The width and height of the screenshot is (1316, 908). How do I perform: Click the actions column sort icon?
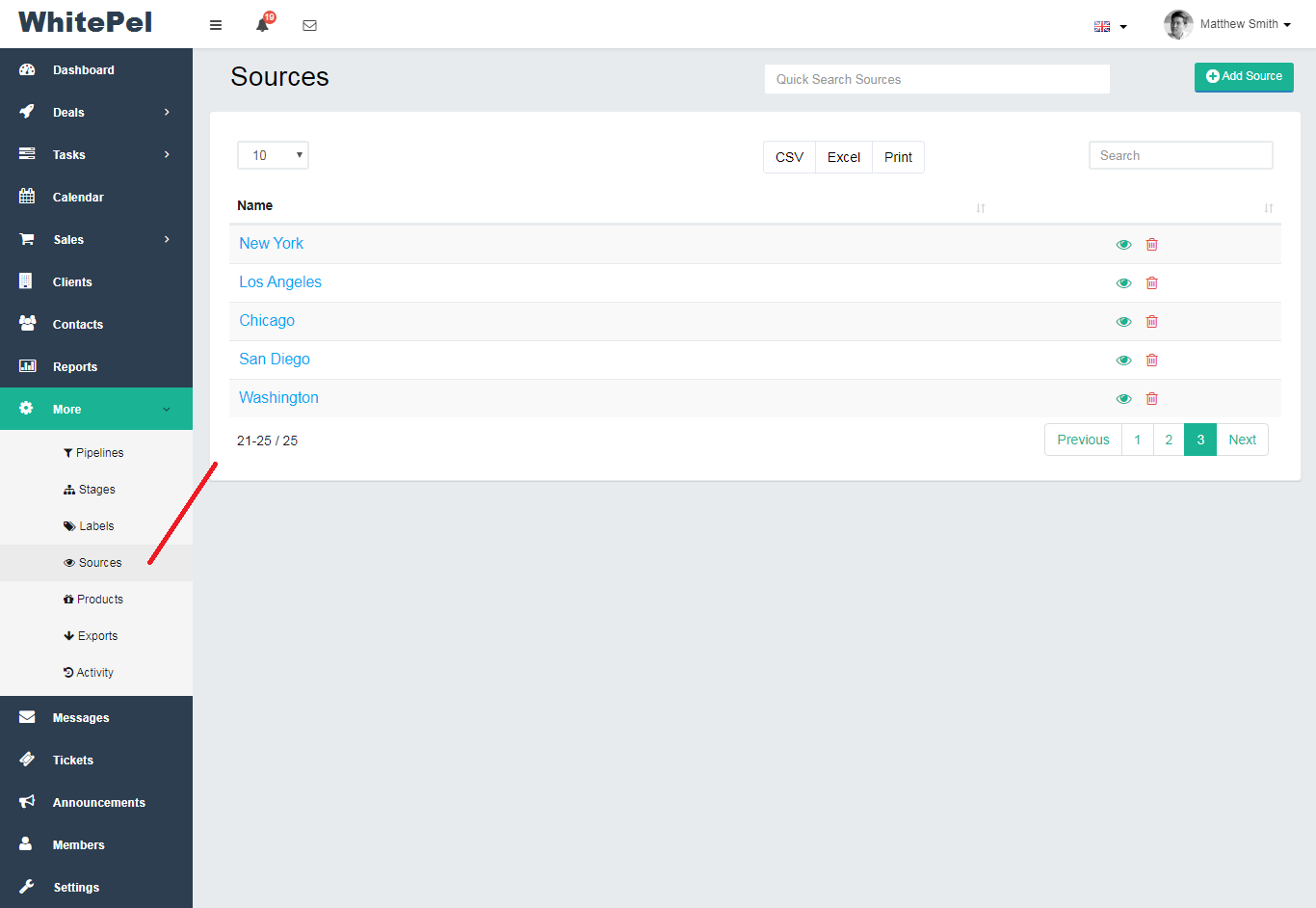tap(1268, 207)
